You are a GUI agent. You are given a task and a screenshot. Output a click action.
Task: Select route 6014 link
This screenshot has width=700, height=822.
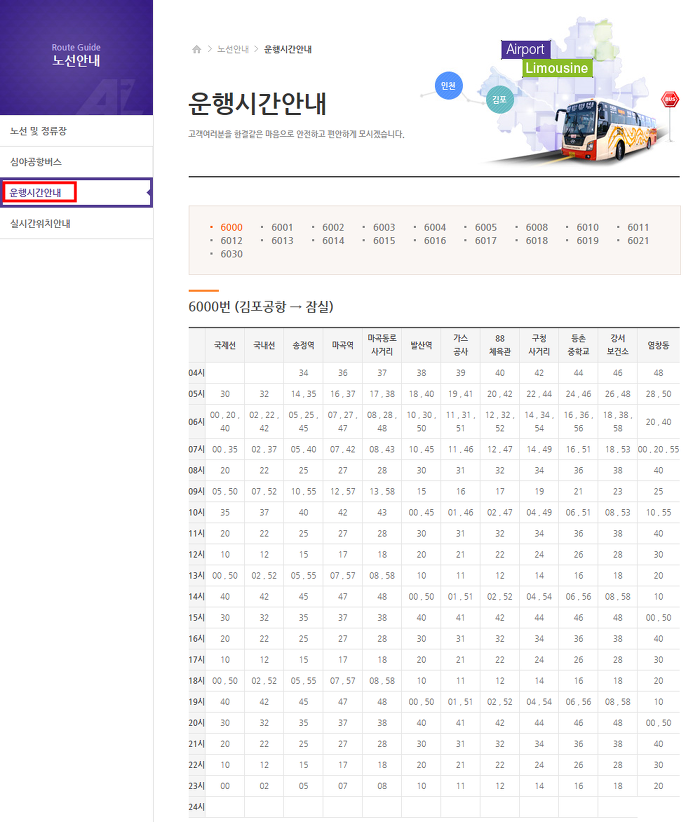coord(333,241)
